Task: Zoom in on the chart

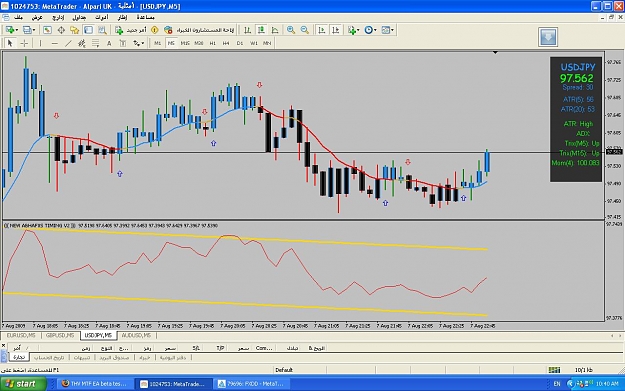Action: coord(291,30)
